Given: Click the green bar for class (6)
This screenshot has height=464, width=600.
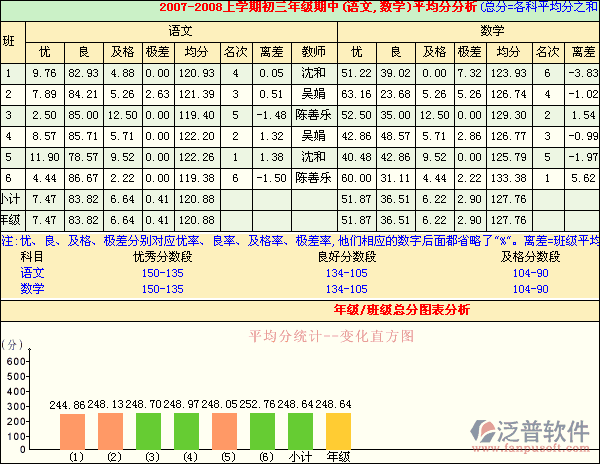Looking at the screenshot, I should 262,431.
